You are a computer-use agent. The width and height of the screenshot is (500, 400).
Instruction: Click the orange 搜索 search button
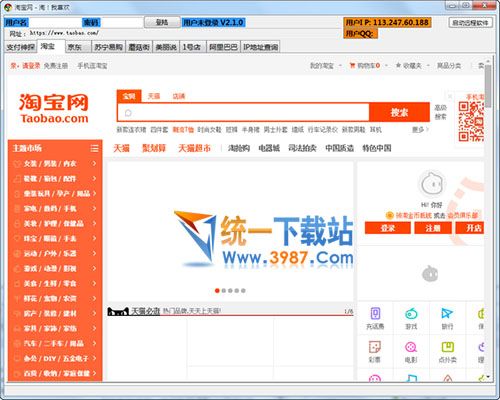(399, 113)
